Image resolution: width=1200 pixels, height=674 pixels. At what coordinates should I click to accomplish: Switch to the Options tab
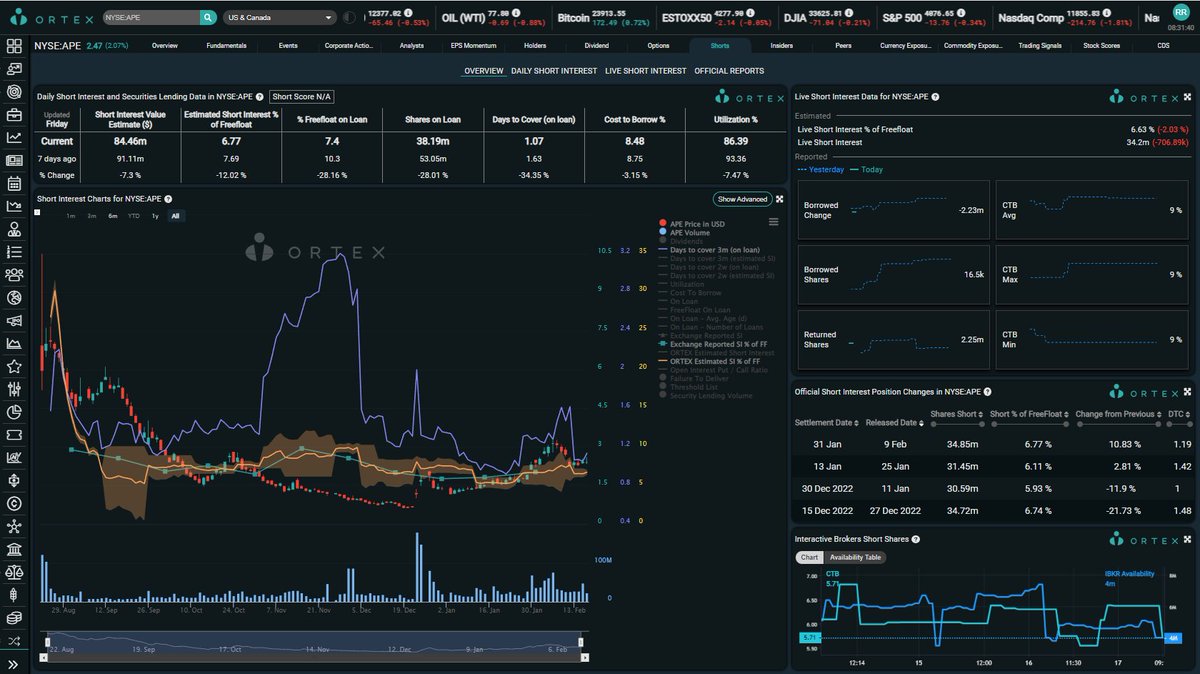[658, 46]
